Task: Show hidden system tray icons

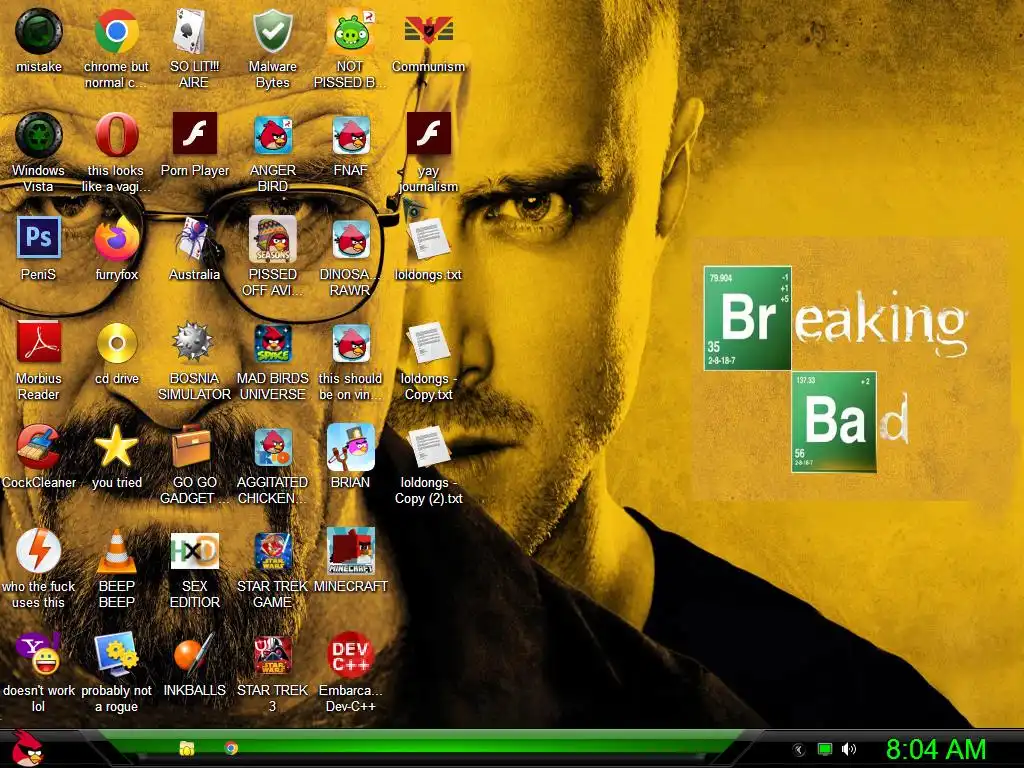Action: [x=798, y=750]
